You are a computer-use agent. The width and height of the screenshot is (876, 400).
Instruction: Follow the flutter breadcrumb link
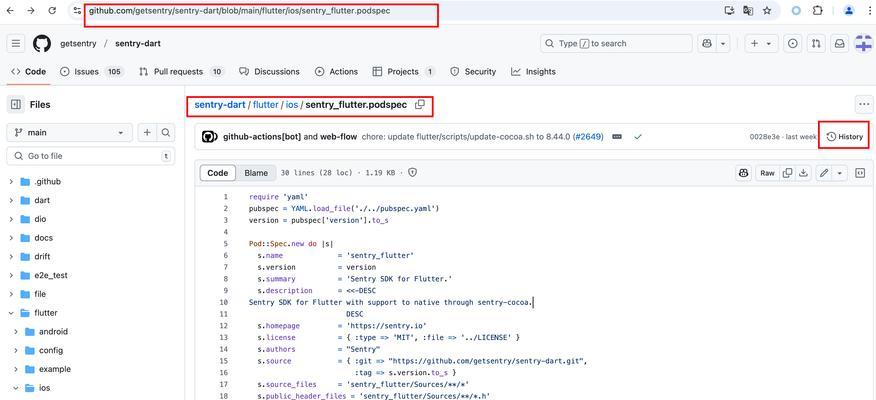pyautogui.click(x=266, y=104)
